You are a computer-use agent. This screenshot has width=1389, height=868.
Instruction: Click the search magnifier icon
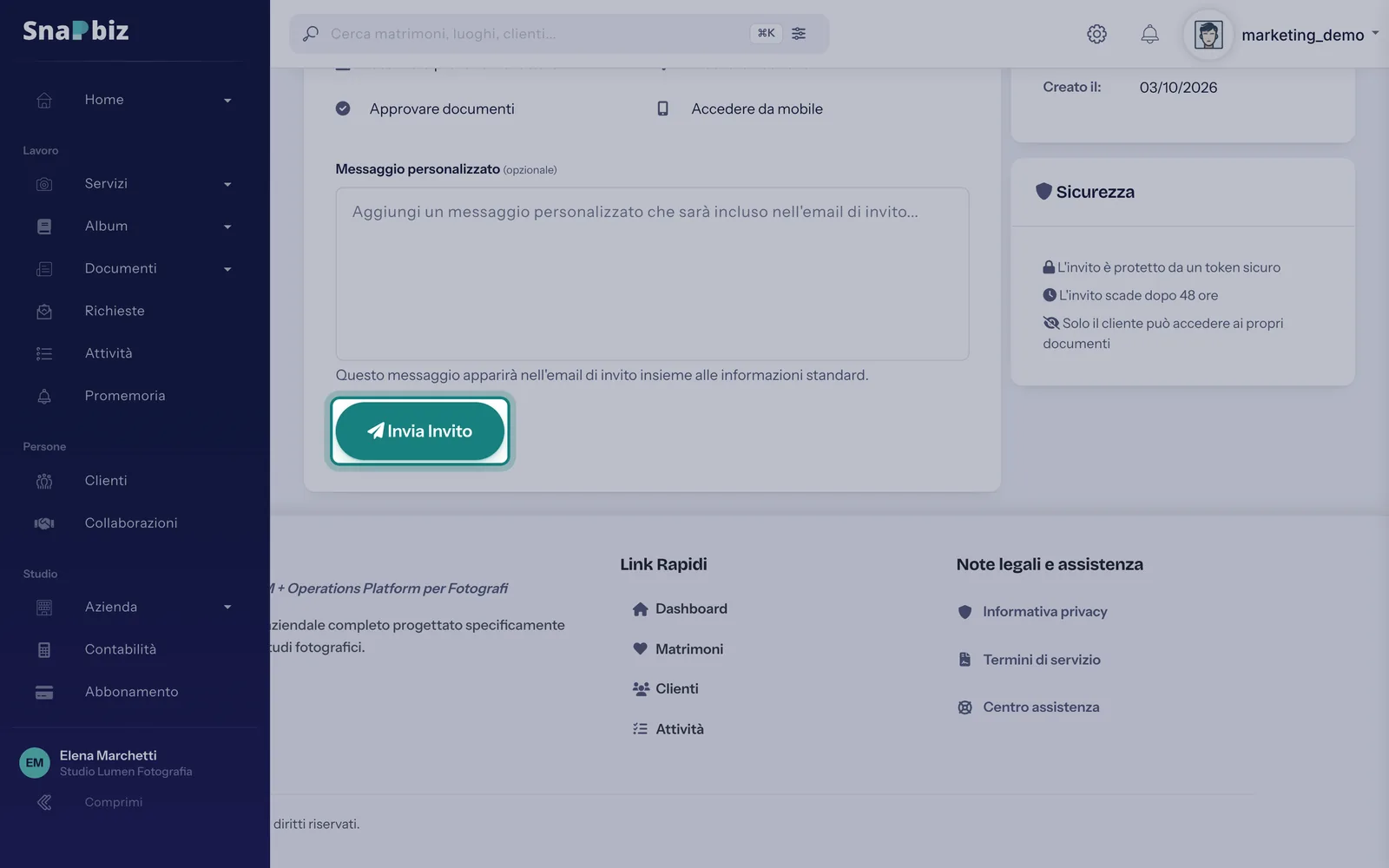(311, 34)
